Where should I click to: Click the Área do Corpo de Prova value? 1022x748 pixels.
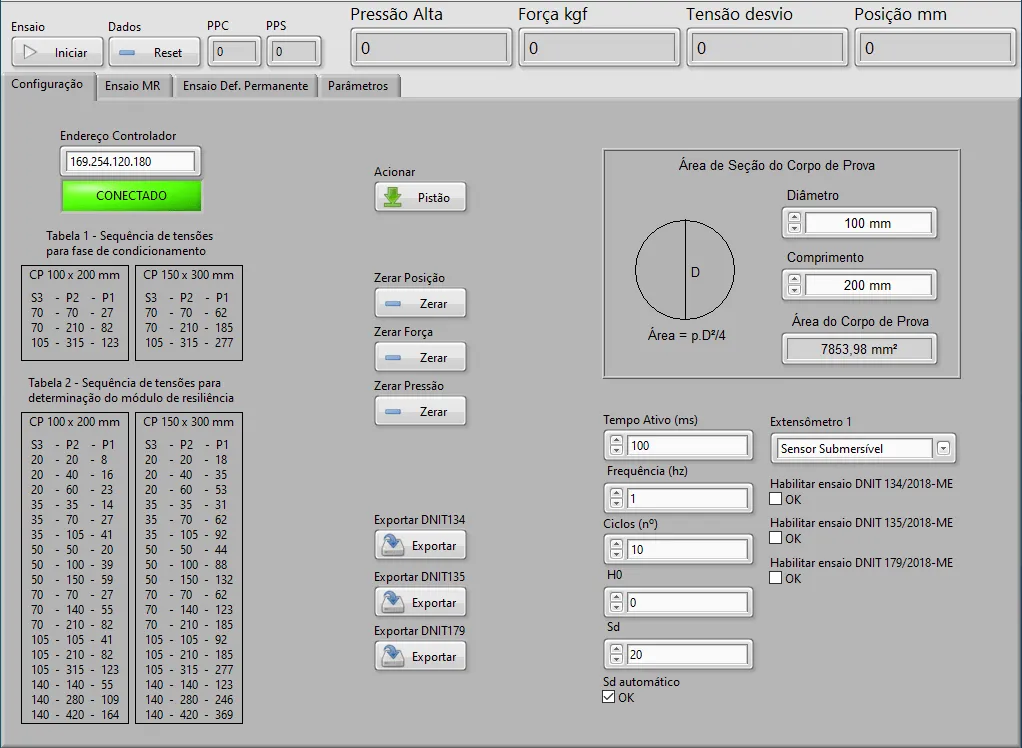click(x=859, y=349)
